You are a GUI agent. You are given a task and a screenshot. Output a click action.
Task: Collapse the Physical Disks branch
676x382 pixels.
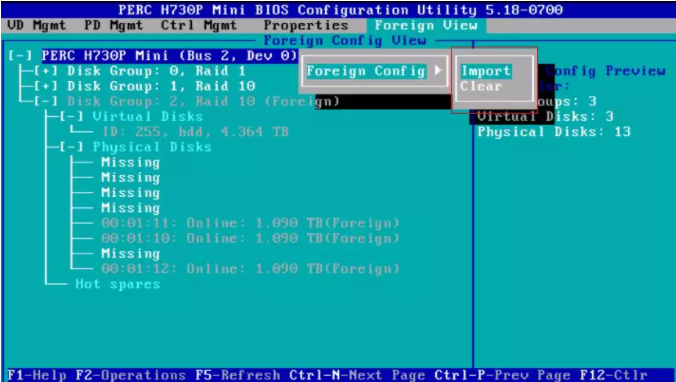pos(71,147)
